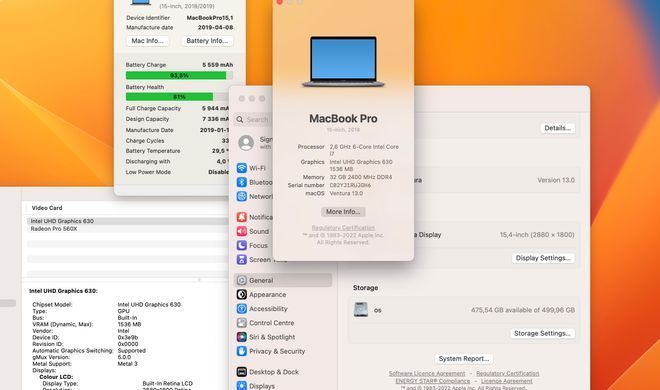Screen dimensions: 660x390
Task: Click the MacBookPro15,1 device identifier
Action: point(210,18)
